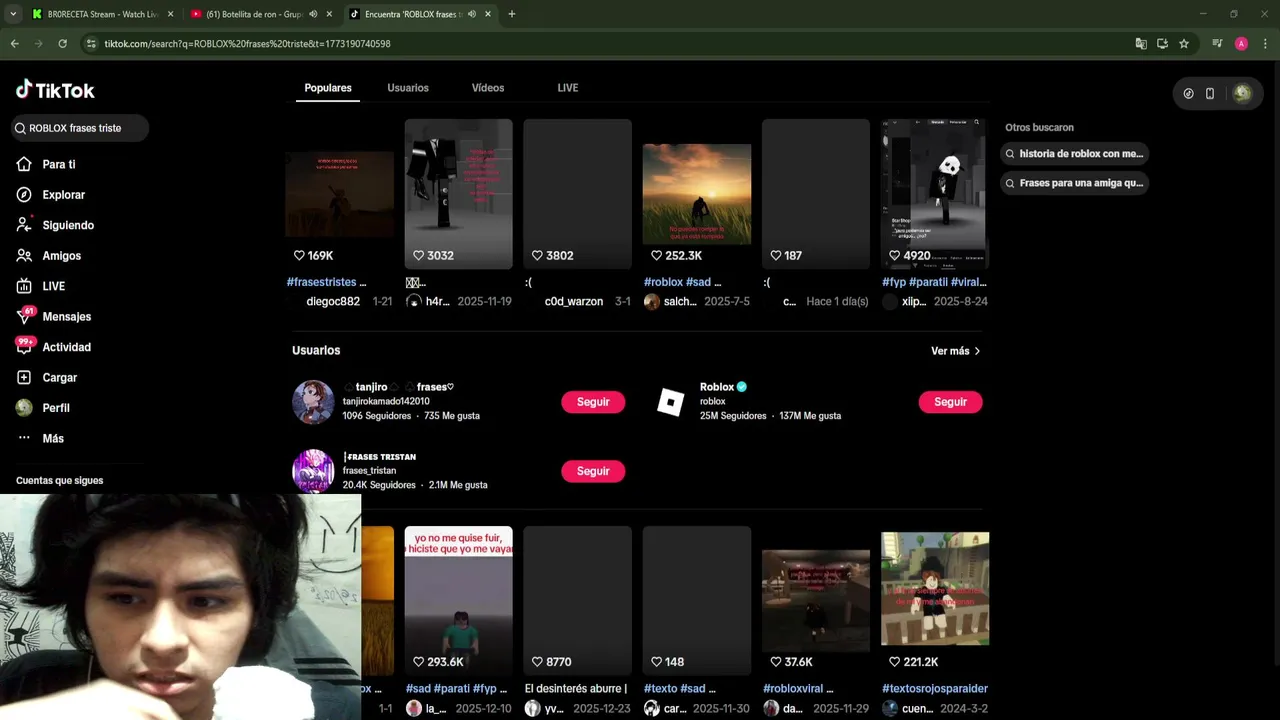Follow the FRASES TRISTAN user
This screenshot has height=720, width=1280.
pyautogui.click(x=593, y=471)
